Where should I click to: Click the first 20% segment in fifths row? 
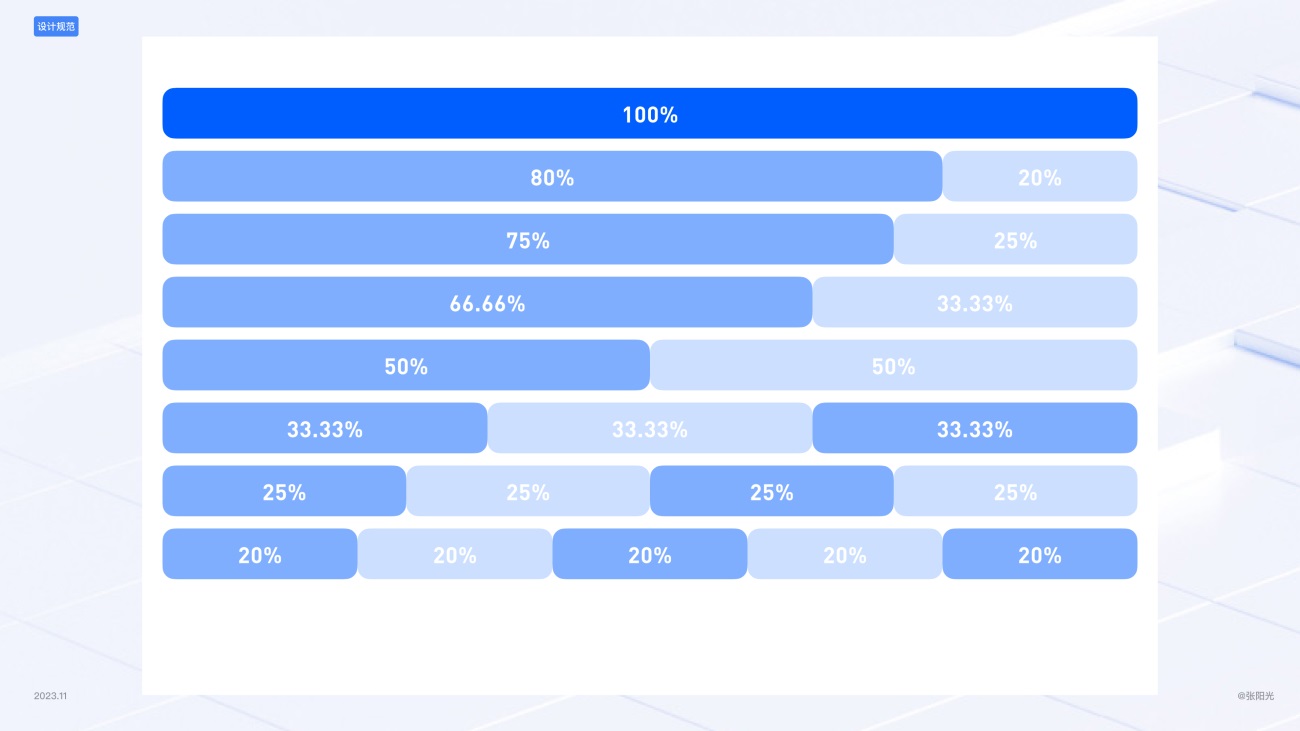(260, 554)
